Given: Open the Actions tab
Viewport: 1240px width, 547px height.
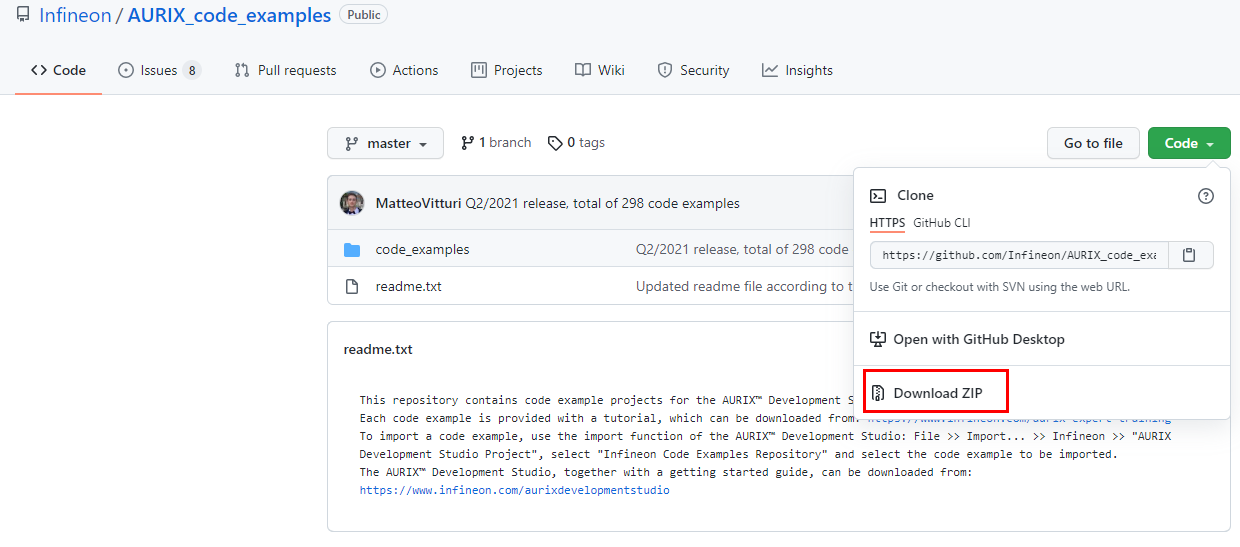Looking at the screenshot, I should point(404,70).
